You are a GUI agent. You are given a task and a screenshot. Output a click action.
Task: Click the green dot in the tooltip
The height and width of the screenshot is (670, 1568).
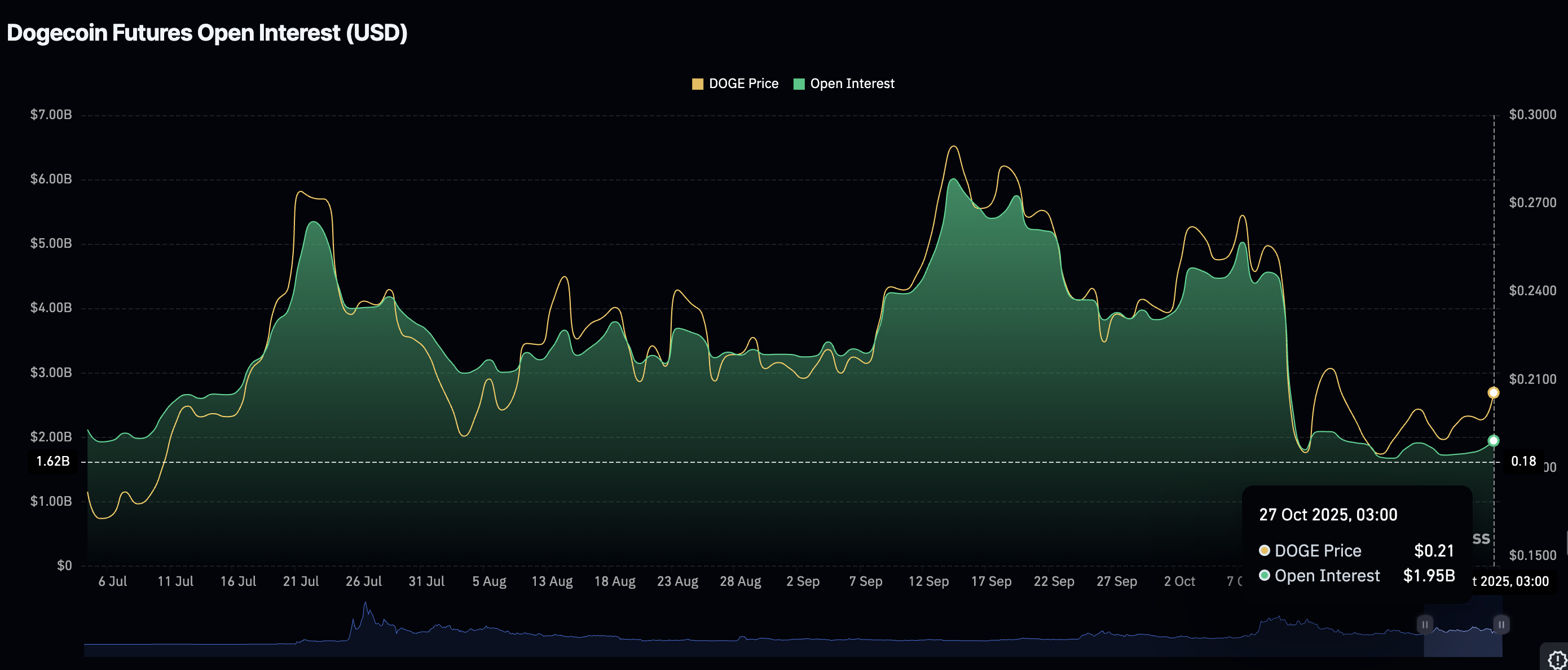(x=1264, y=576)
